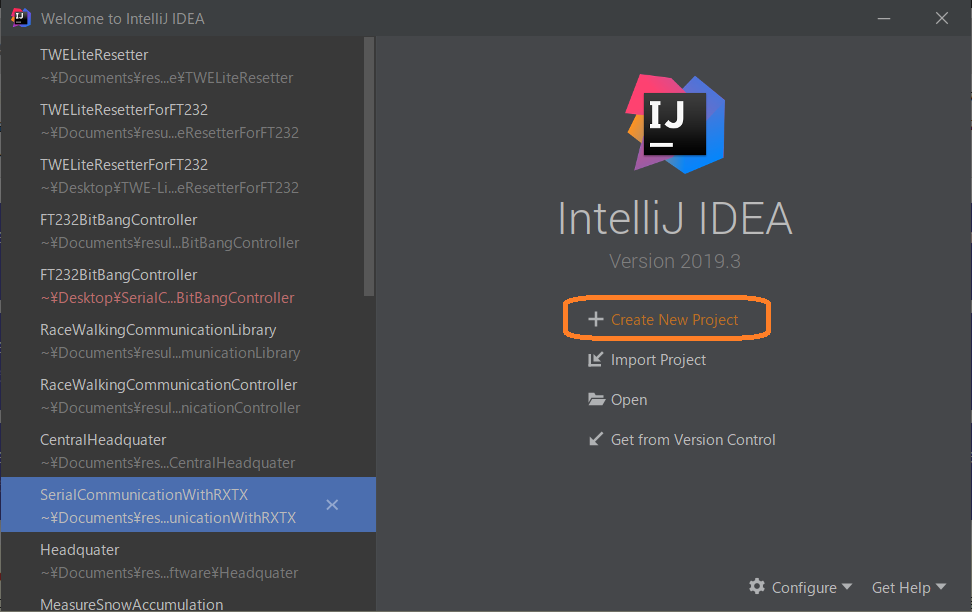Select Create New Project link
972x612 pixels.
point(674,320)
